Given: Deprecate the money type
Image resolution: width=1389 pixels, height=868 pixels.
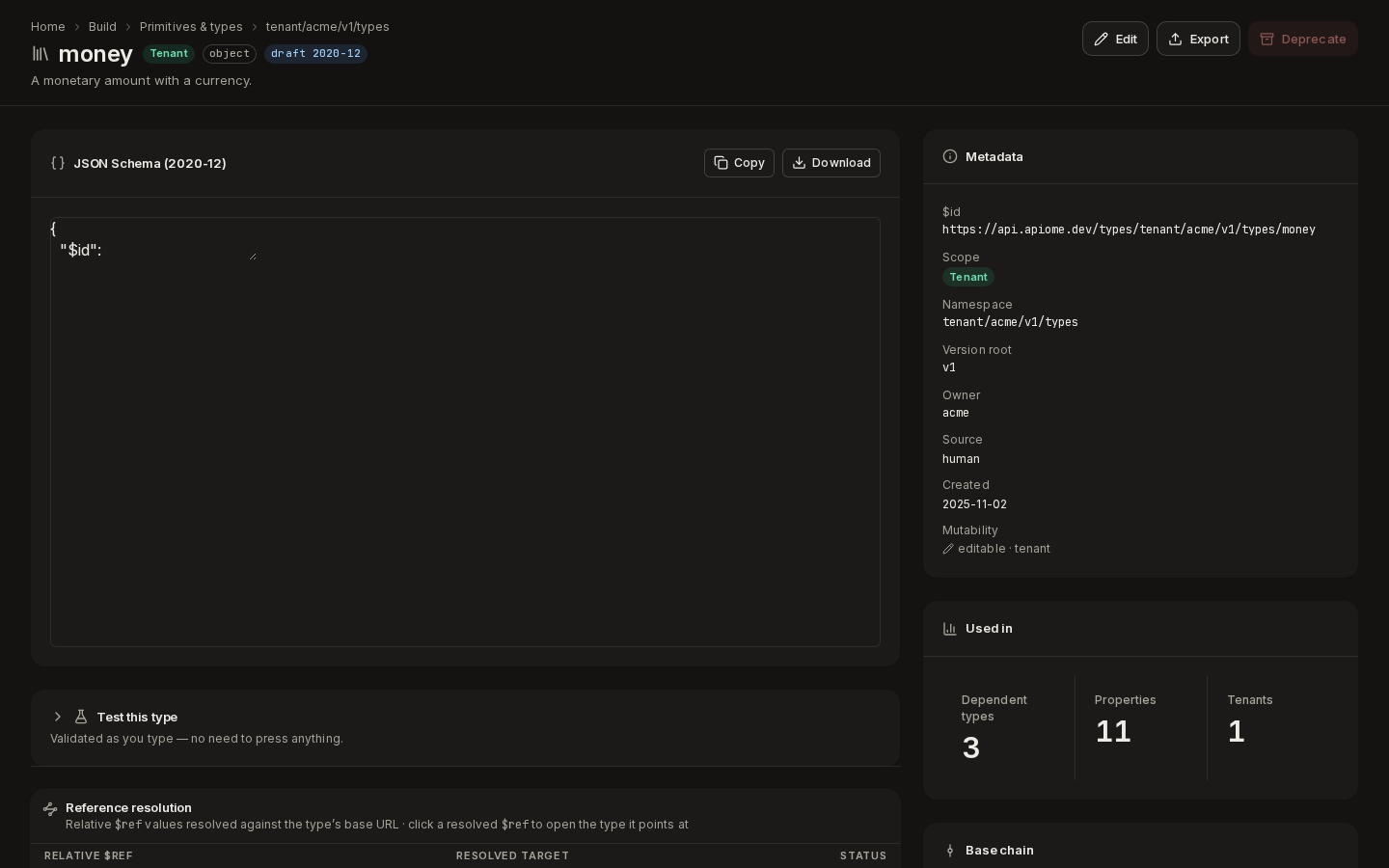Looking at the screenshot, I should [1303, 39].
